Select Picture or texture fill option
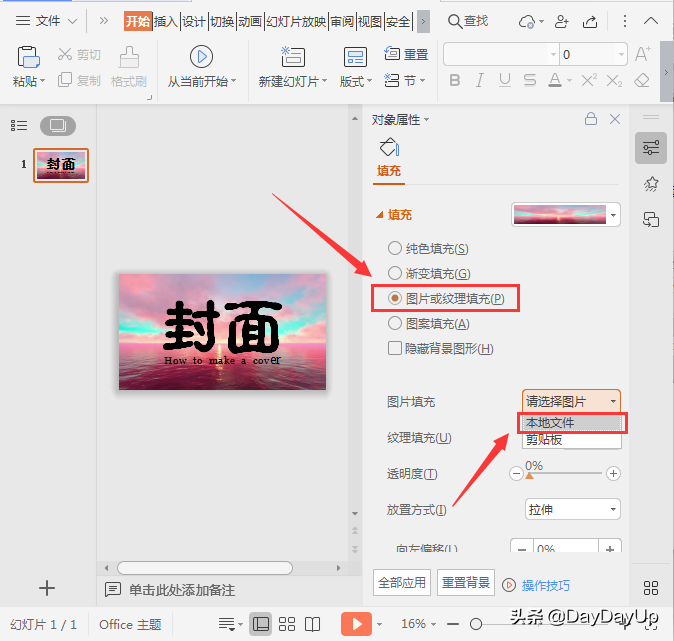Screen dimensions: 674x641 (x=446, y=298)
